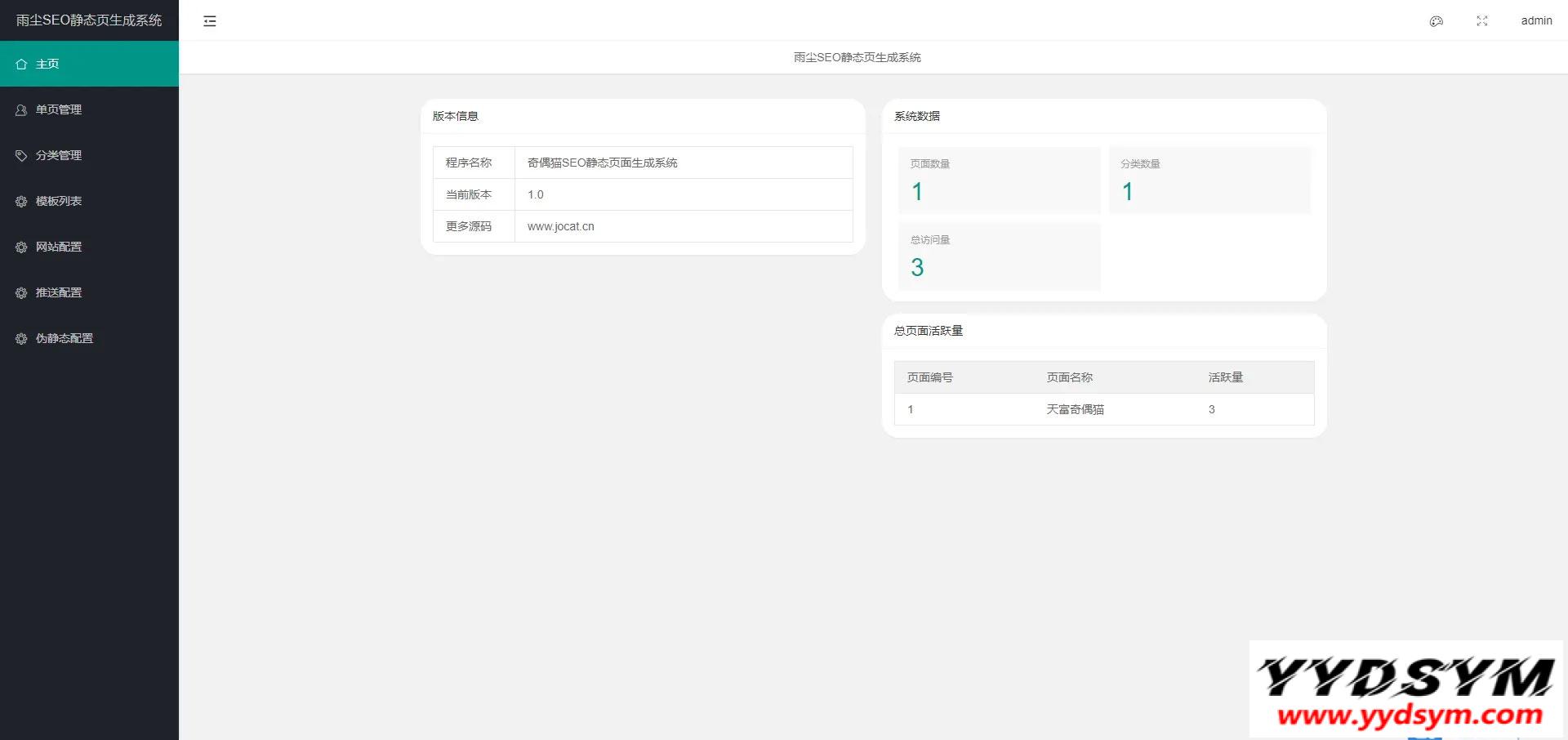Open 伪静态配置 settings page

point(65,338)
